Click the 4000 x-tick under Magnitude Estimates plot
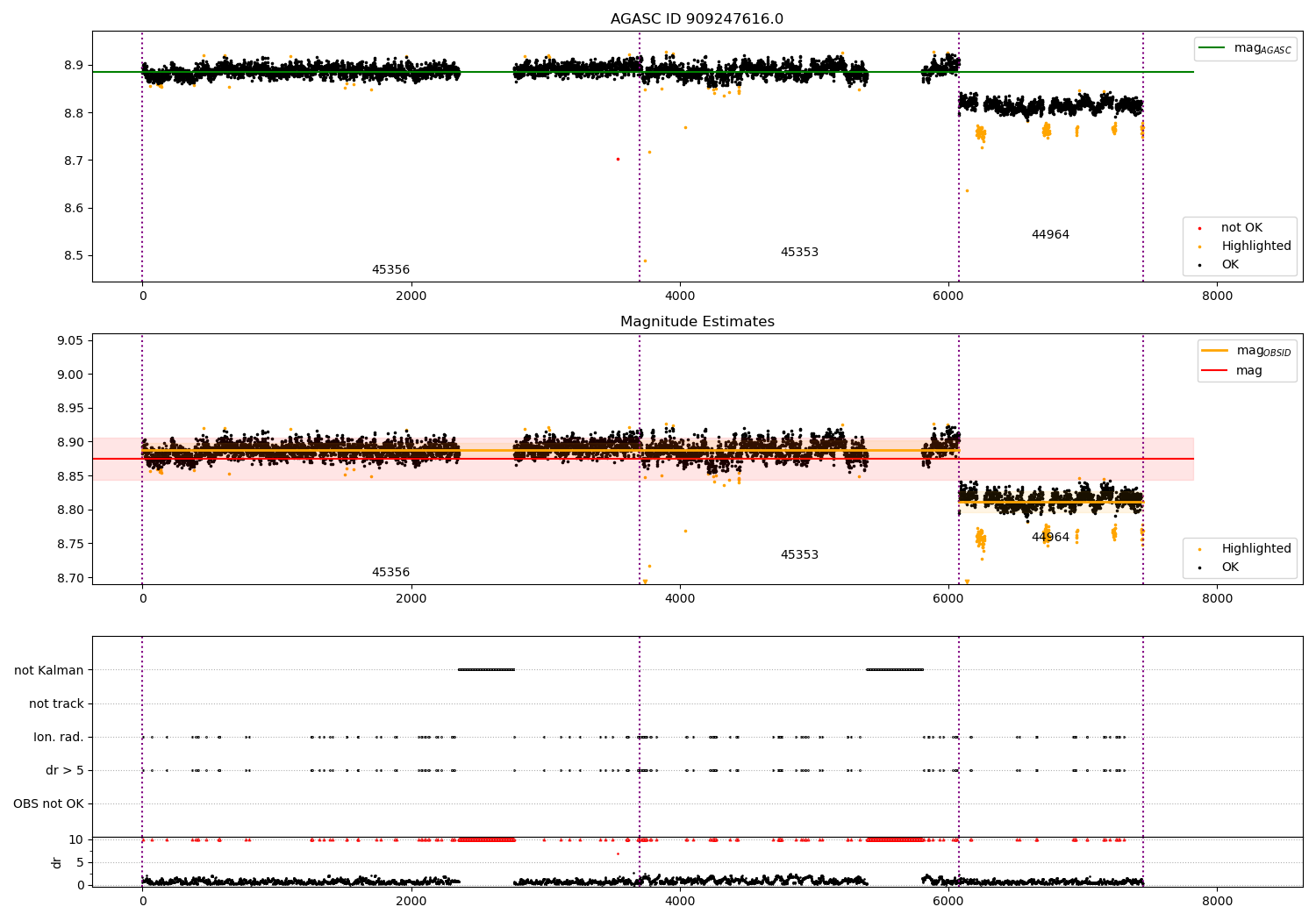 point(680,599)
